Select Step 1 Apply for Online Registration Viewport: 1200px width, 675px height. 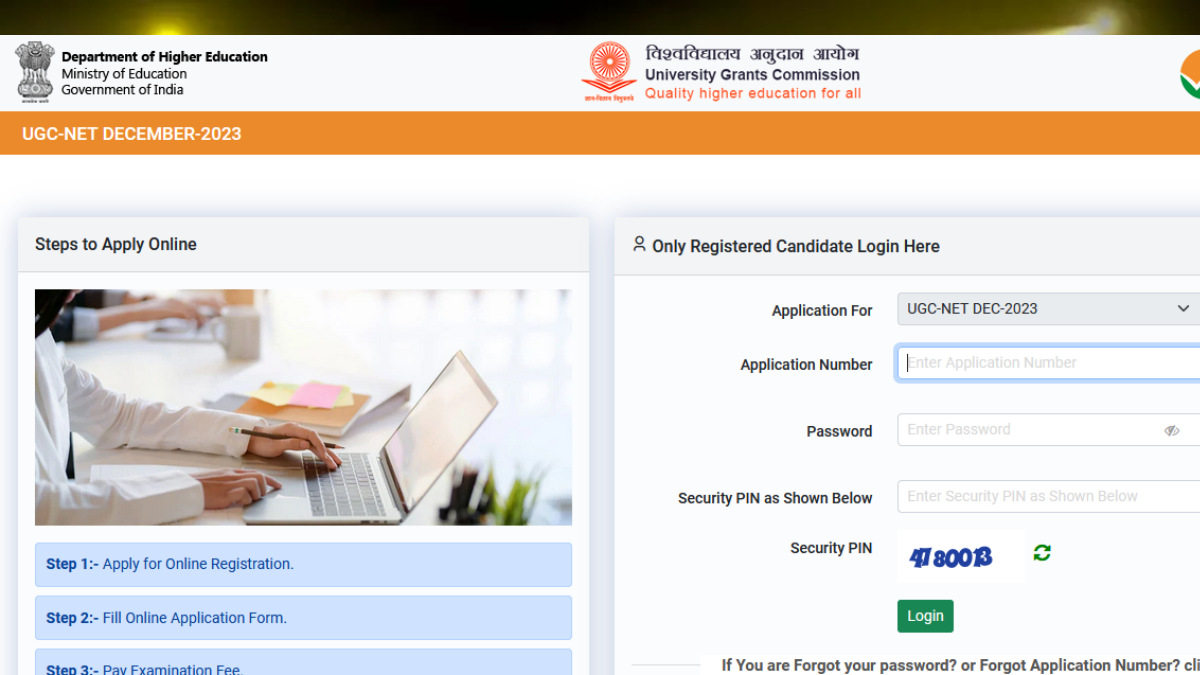(303, 564)
